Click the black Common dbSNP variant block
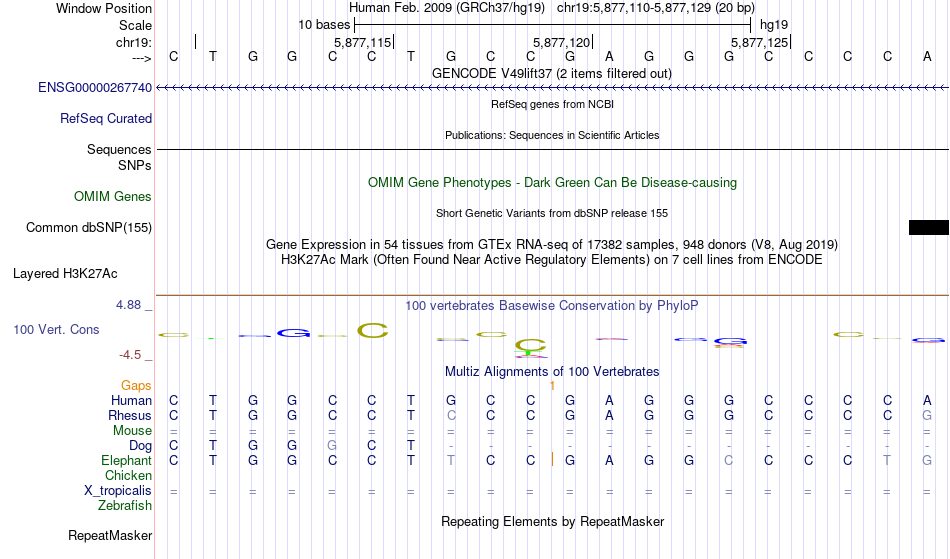The image size is (950, 559). (x=929, y=227)
